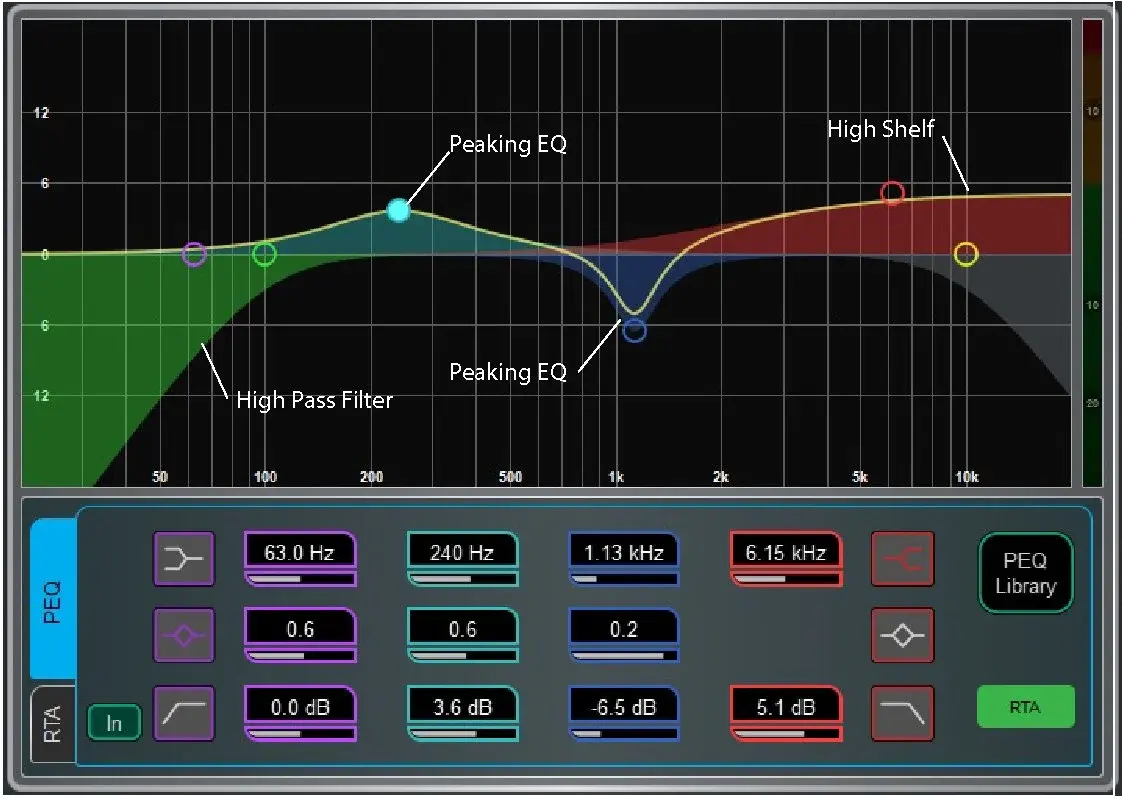Open the PEQ Library
This screenshot has height=798, width=1122.
(1025, 573)
